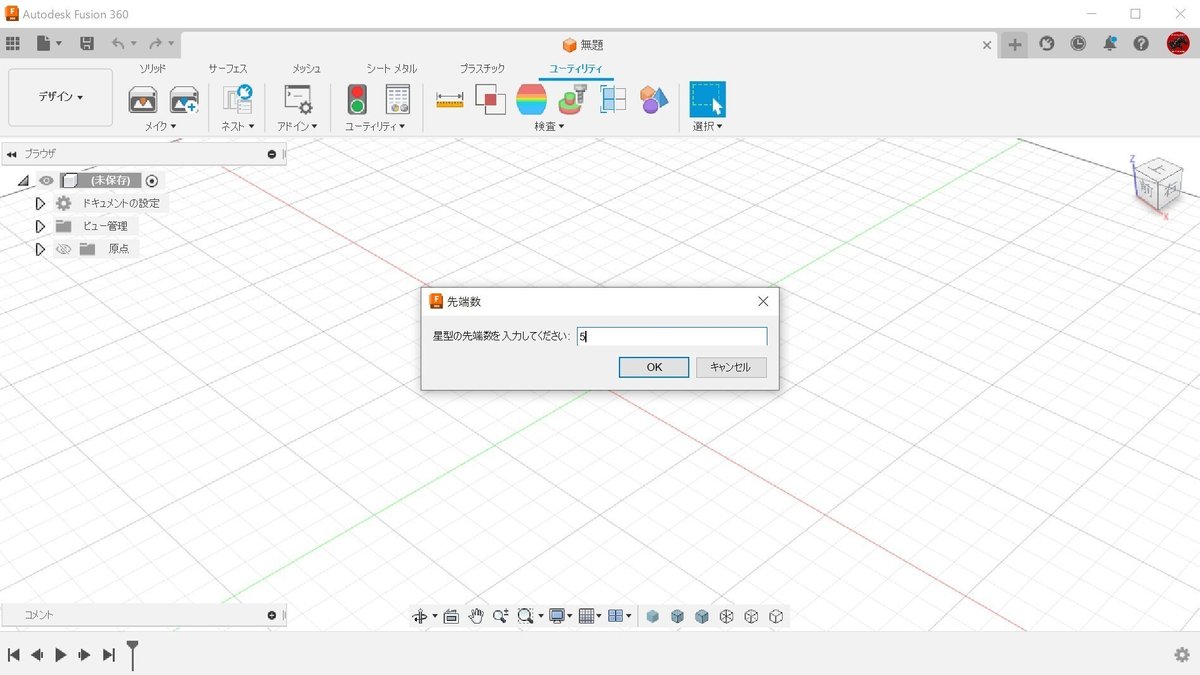Choose the plain wireframe cube style at far right
Viewport: 1200px width, 675px height.
pyautogui.click(x=776, y=617)
